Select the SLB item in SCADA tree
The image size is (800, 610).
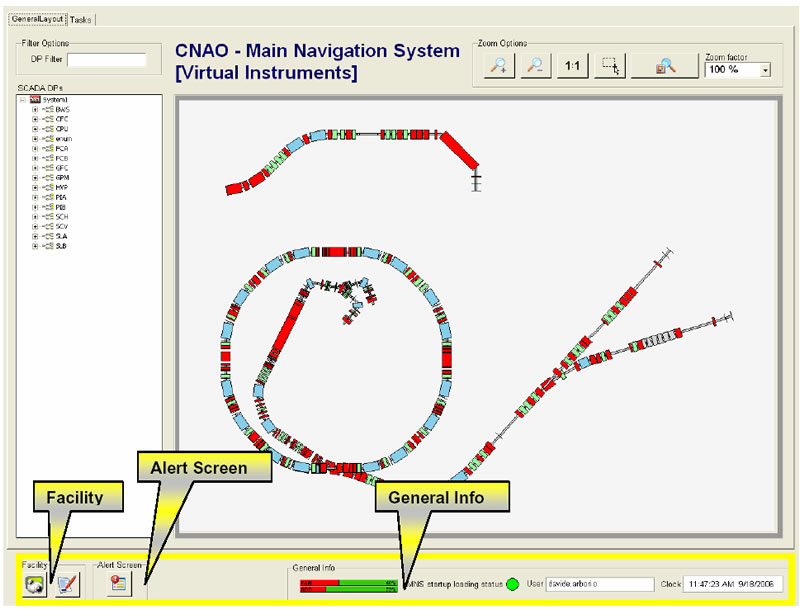click(x=61, y=245)
